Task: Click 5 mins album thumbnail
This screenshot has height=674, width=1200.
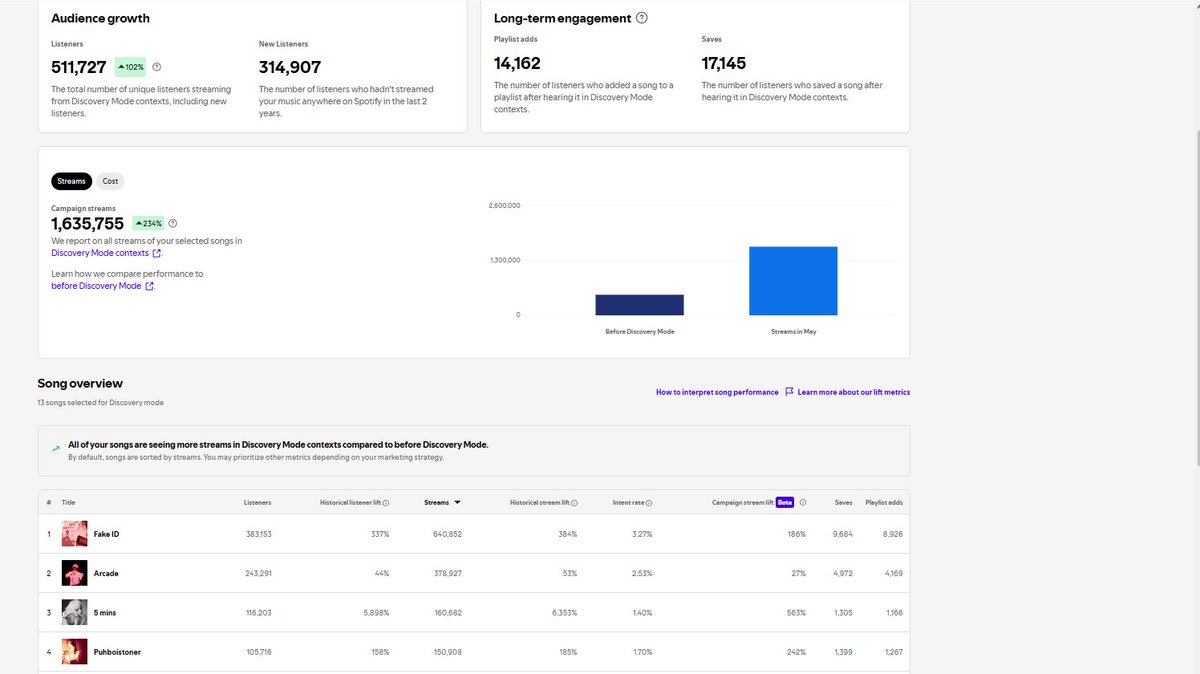Action: (75, 612)
